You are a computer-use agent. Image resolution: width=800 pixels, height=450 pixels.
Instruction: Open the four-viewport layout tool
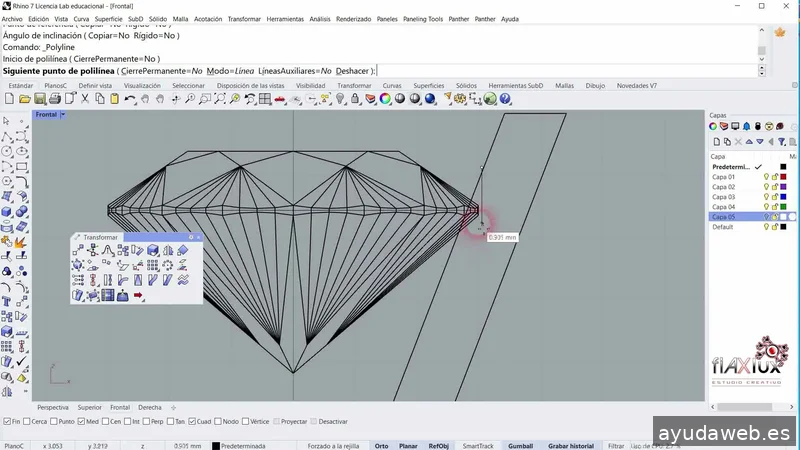(265, 99)
